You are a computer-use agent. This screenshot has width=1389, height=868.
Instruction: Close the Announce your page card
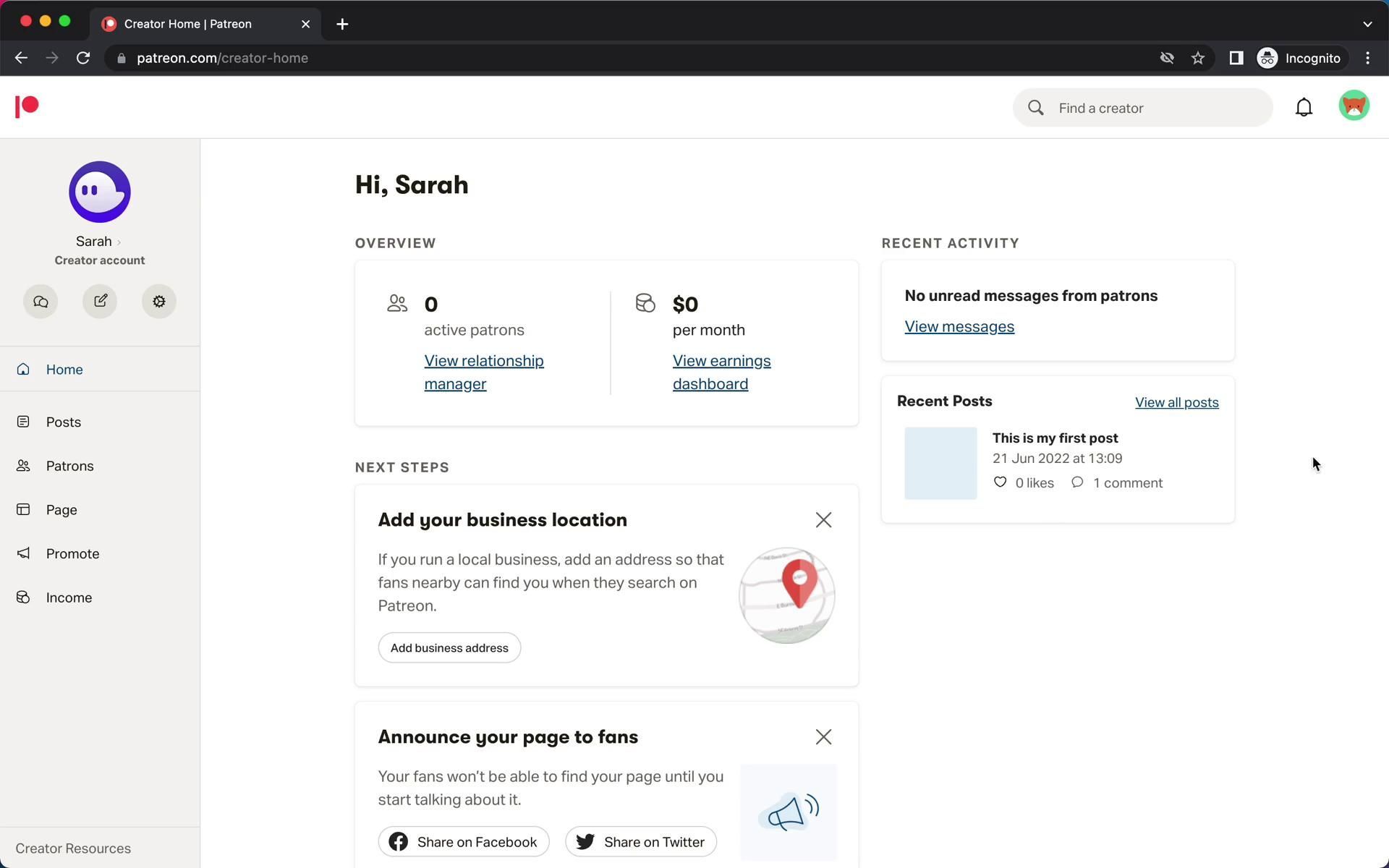point(823,737)
